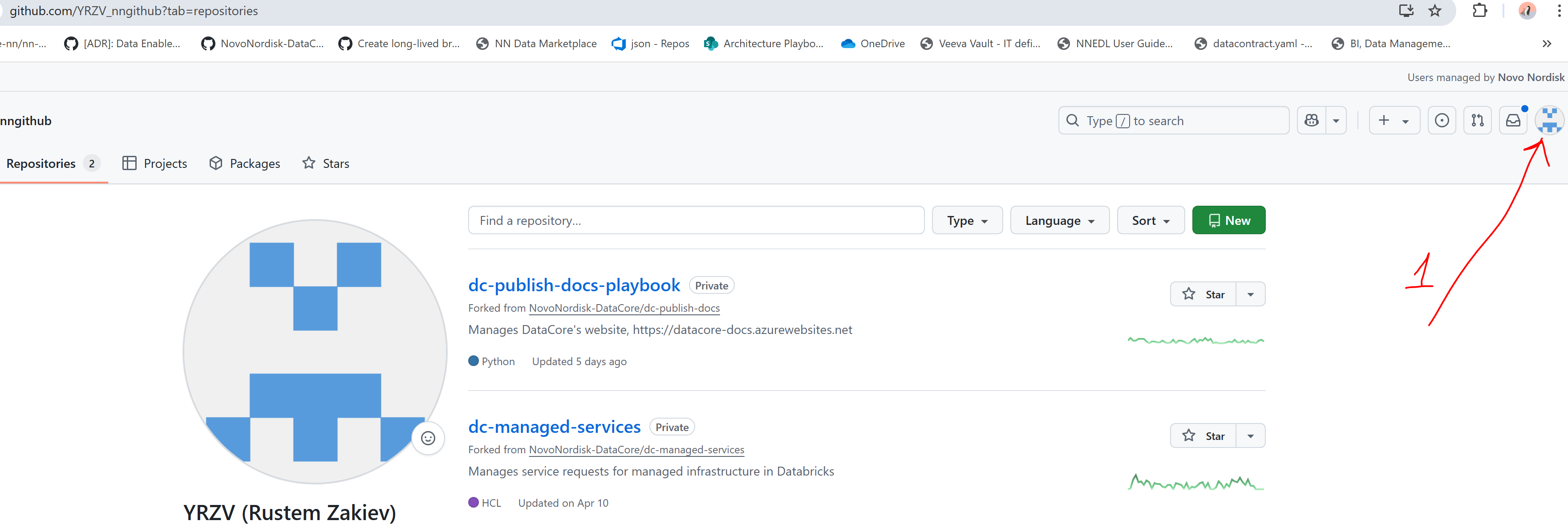Open the browser extensions puzzle icon
The image size is (1568, 525).
(x=1480, y=11)
